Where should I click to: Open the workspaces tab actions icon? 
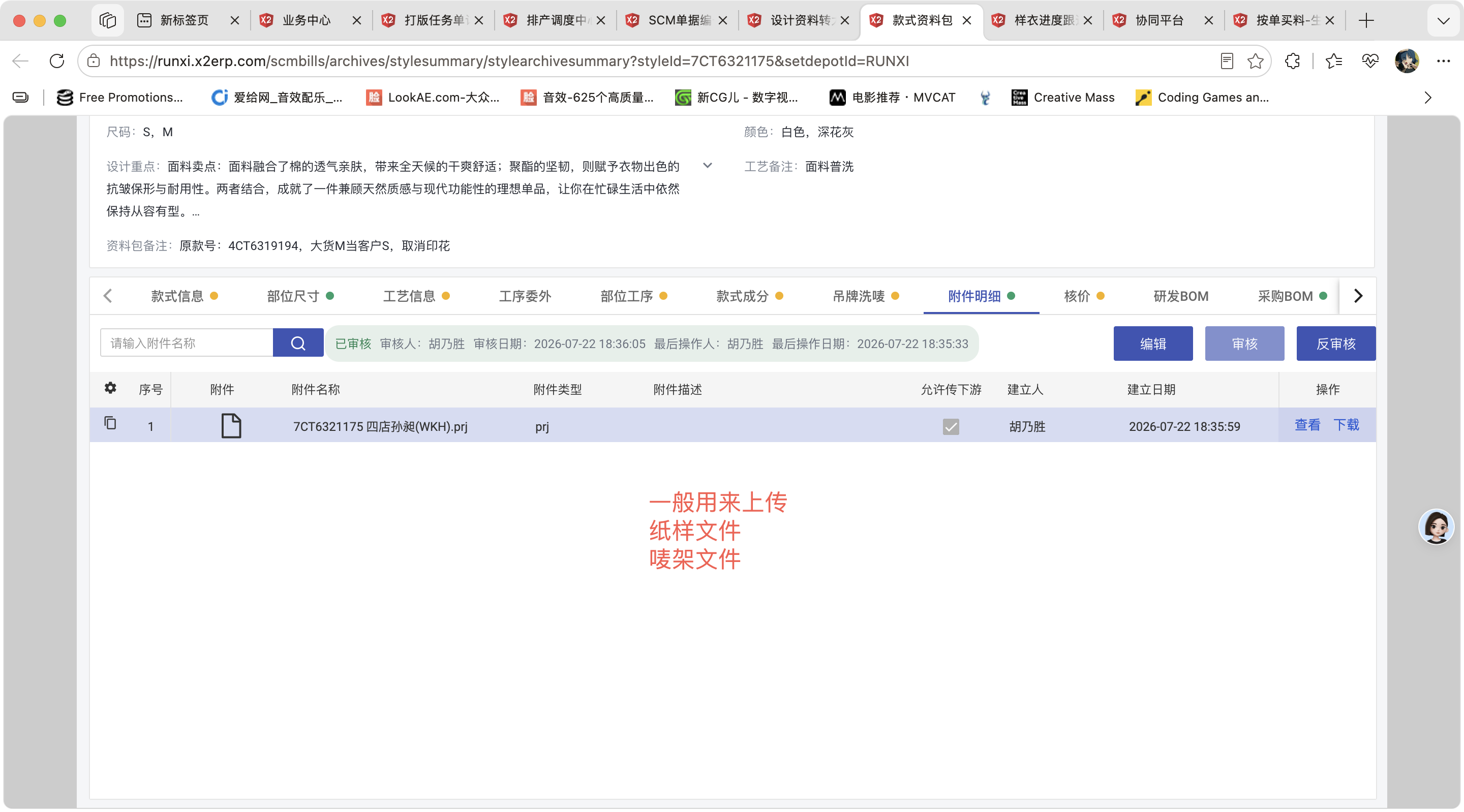pyautogui.click(x=107, y=20)
